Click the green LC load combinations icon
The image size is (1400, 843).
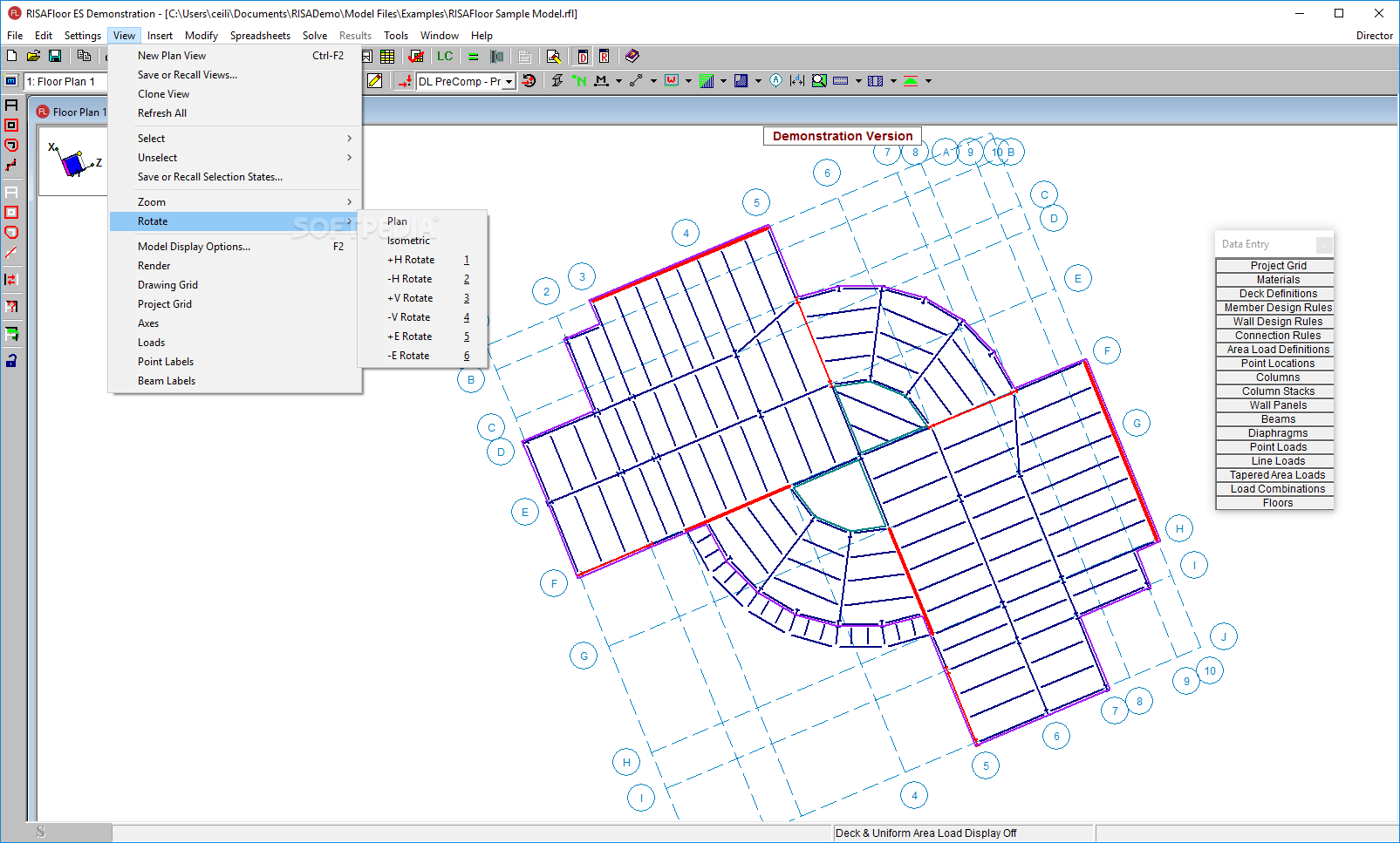point(445,57)
